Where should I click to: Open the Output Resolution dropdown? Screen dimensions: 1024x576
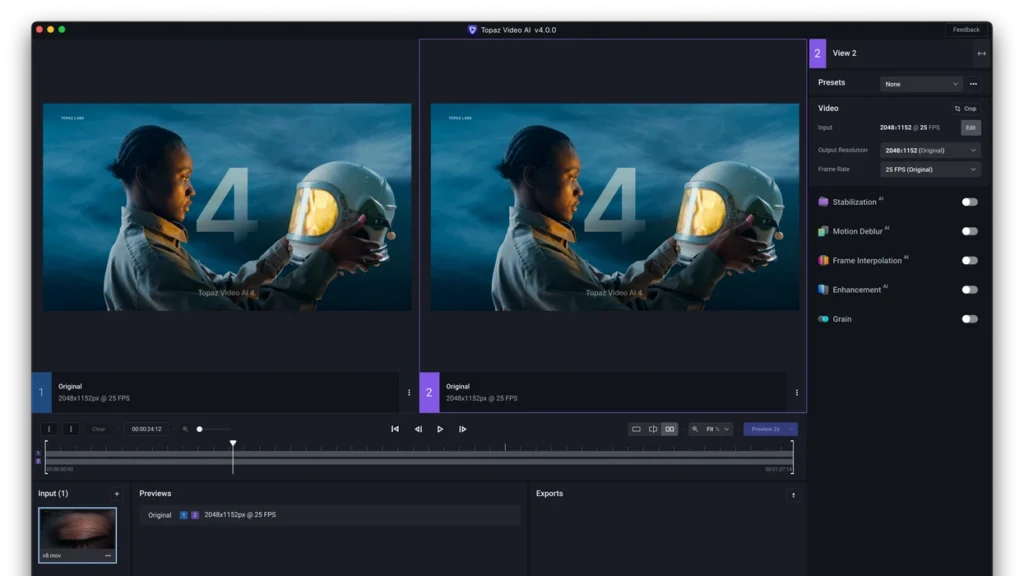pyautogui.click(x=931, y=150)
